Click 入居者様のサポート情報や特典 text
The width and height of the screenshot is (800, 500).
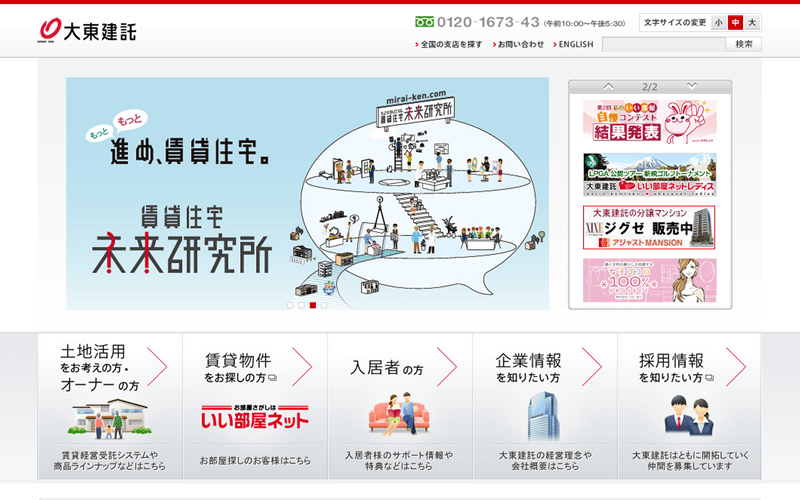click(x=399, y=461)
